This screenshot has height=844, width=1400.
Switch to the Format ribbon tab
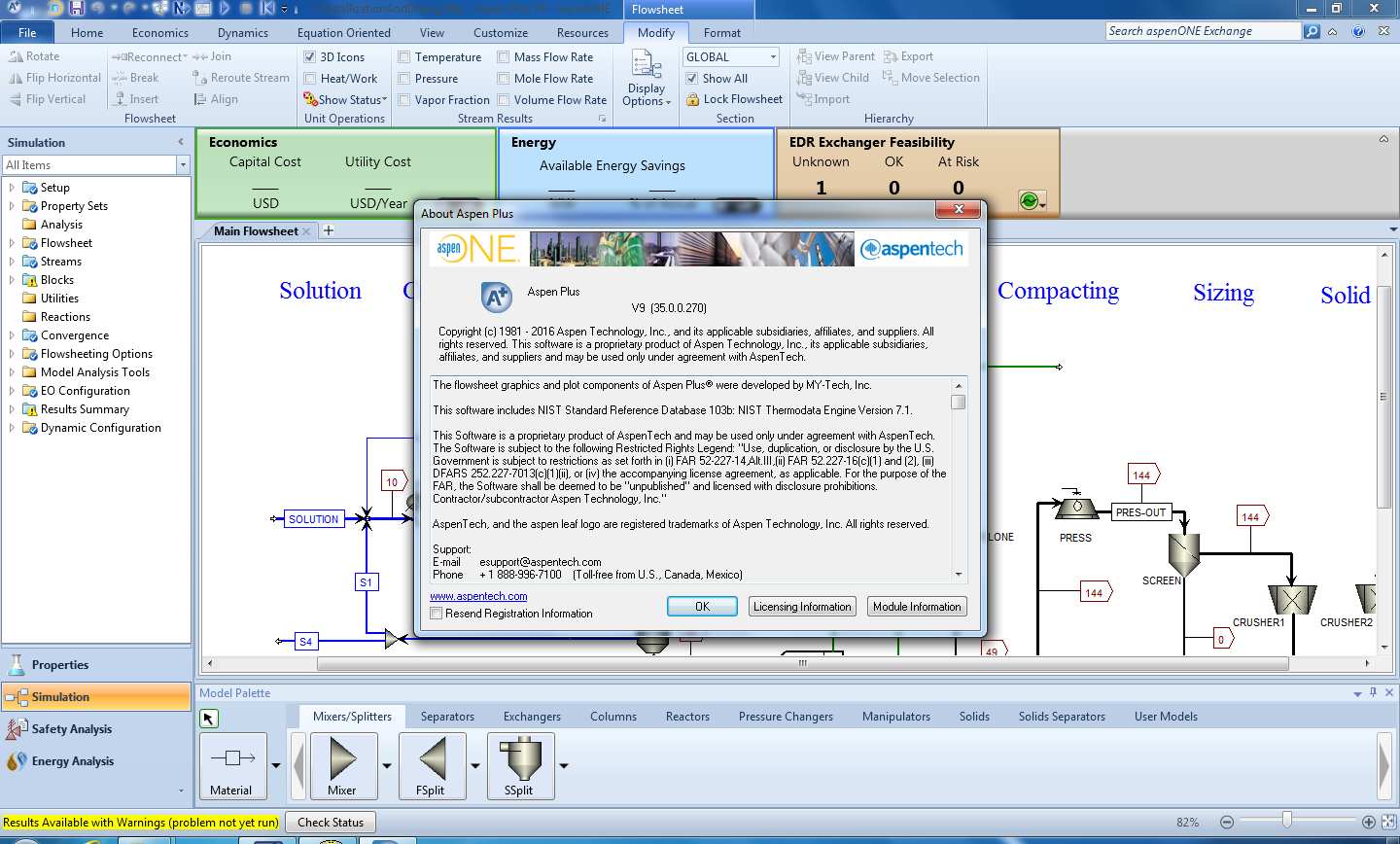point(722,32)
